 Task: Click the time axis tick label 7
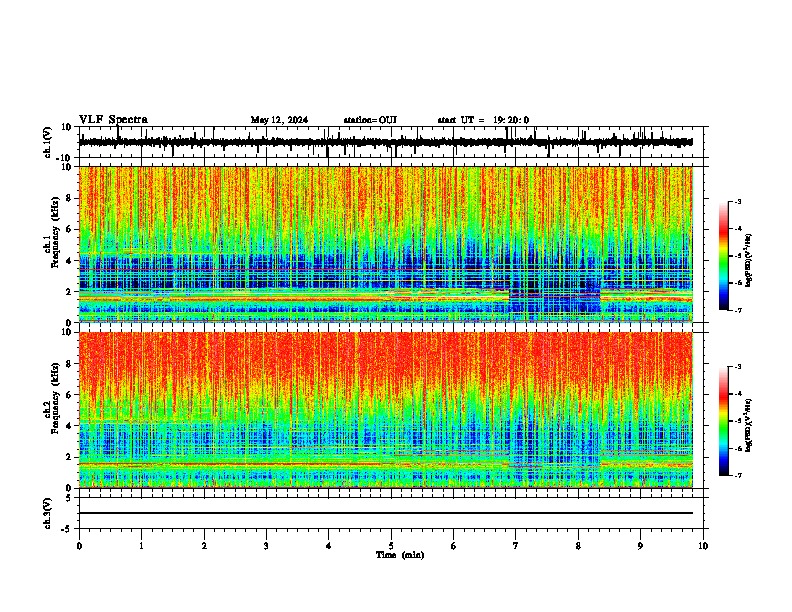516,546
